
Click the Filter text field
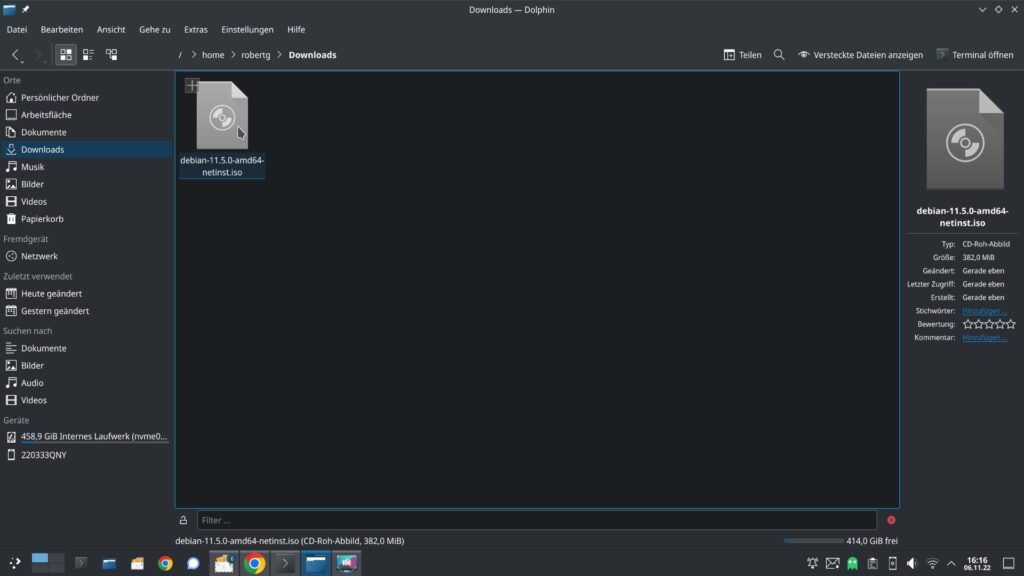pyautogui.click(x=537, y=520)
